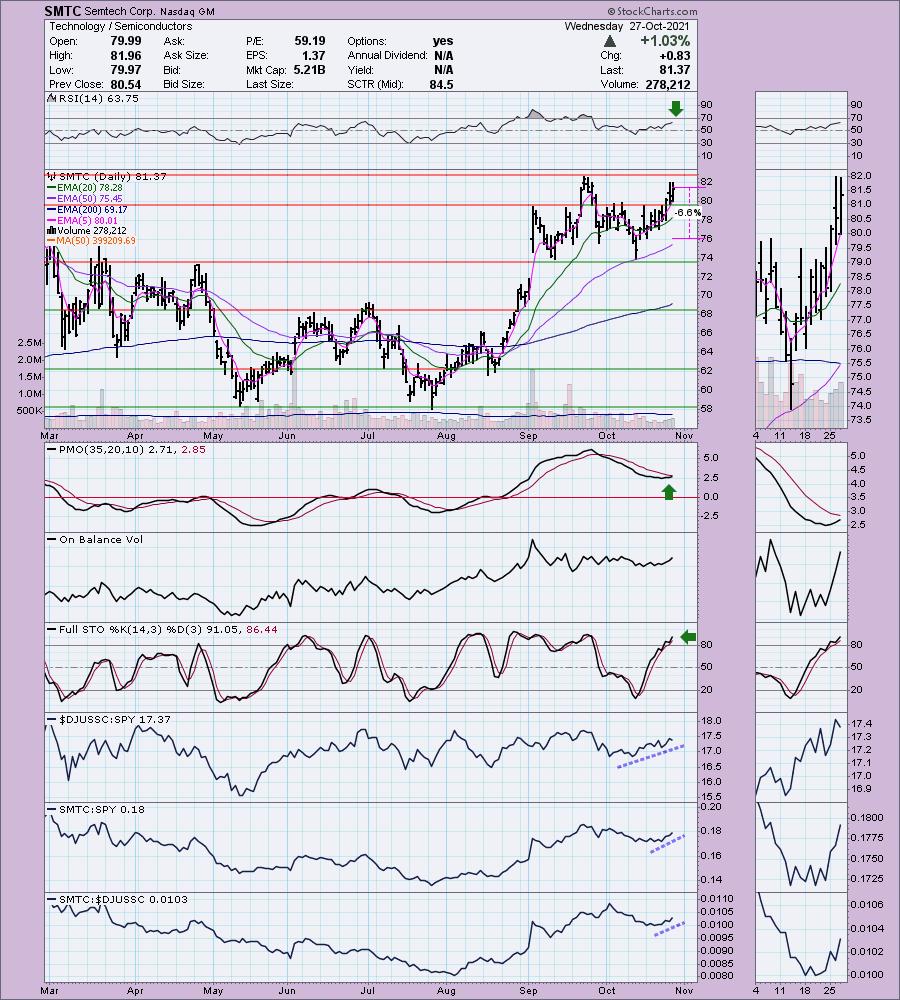Click the Bid Size label in header
This screenshot has height=1000, width=900.
click(184, 84)
